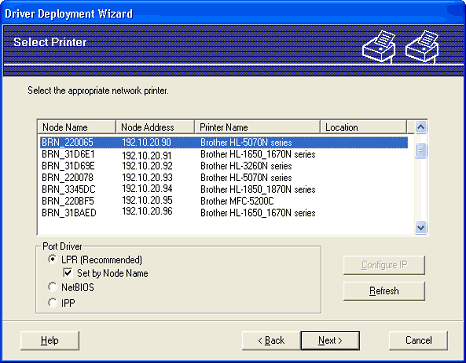Choose the IPP port driver option
The width and height of the screenshot is (466, 363).
pos(52,303)
